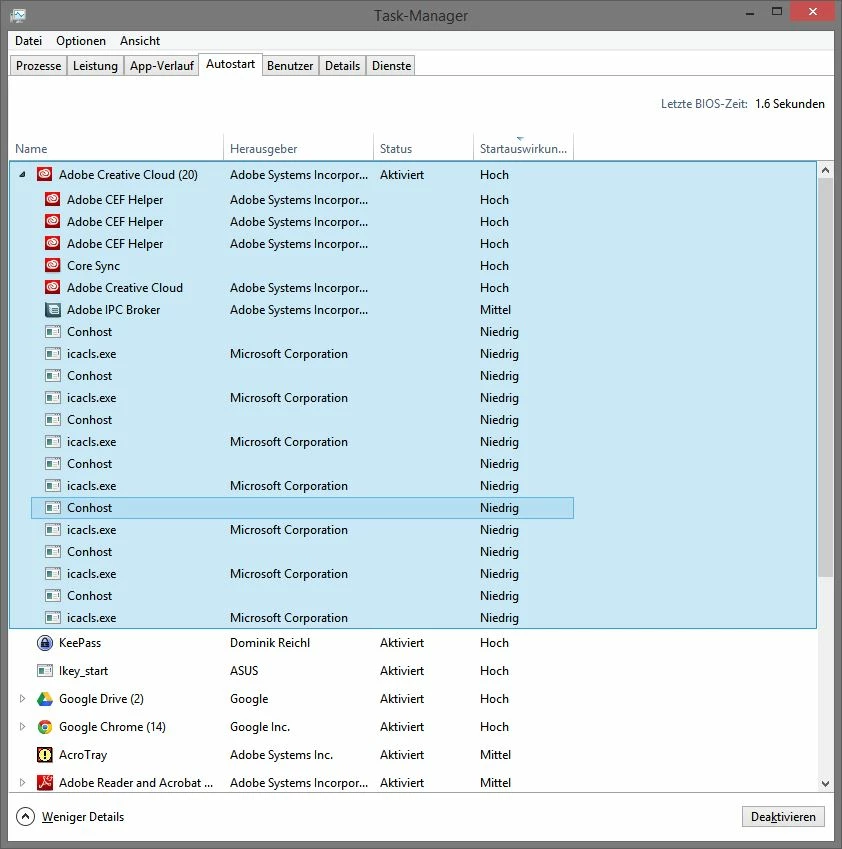Expand the Adobe Reader and Acrobat group
The height and width of the screenshot is (849, 842).
click(x=22, y=782)
